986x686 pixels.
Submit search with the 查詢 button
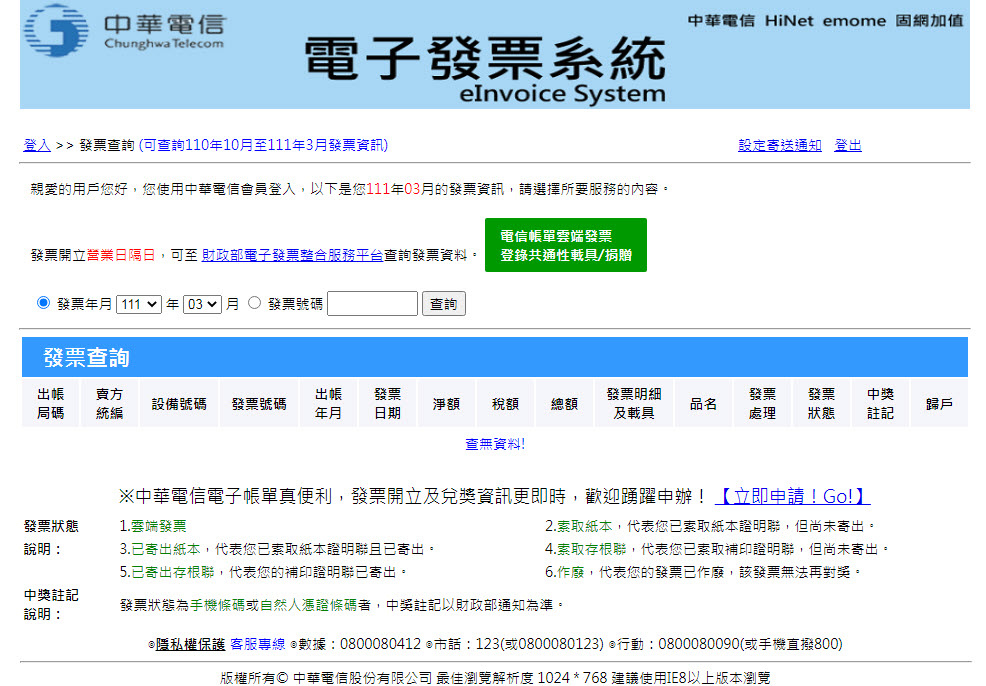(443, 304)
